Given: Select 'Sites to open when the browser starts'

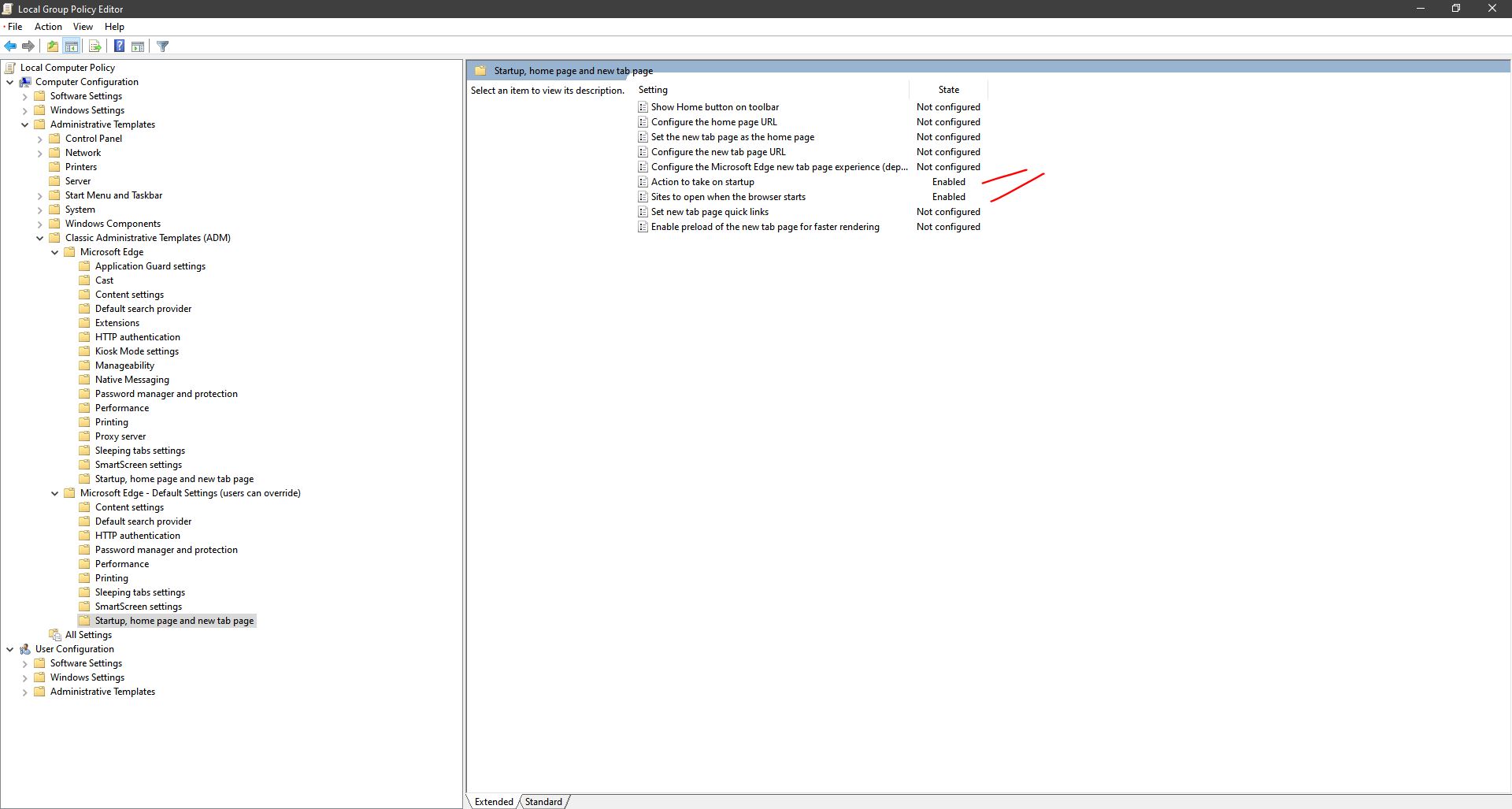Looking at the screenshot, I should [728, 197].
